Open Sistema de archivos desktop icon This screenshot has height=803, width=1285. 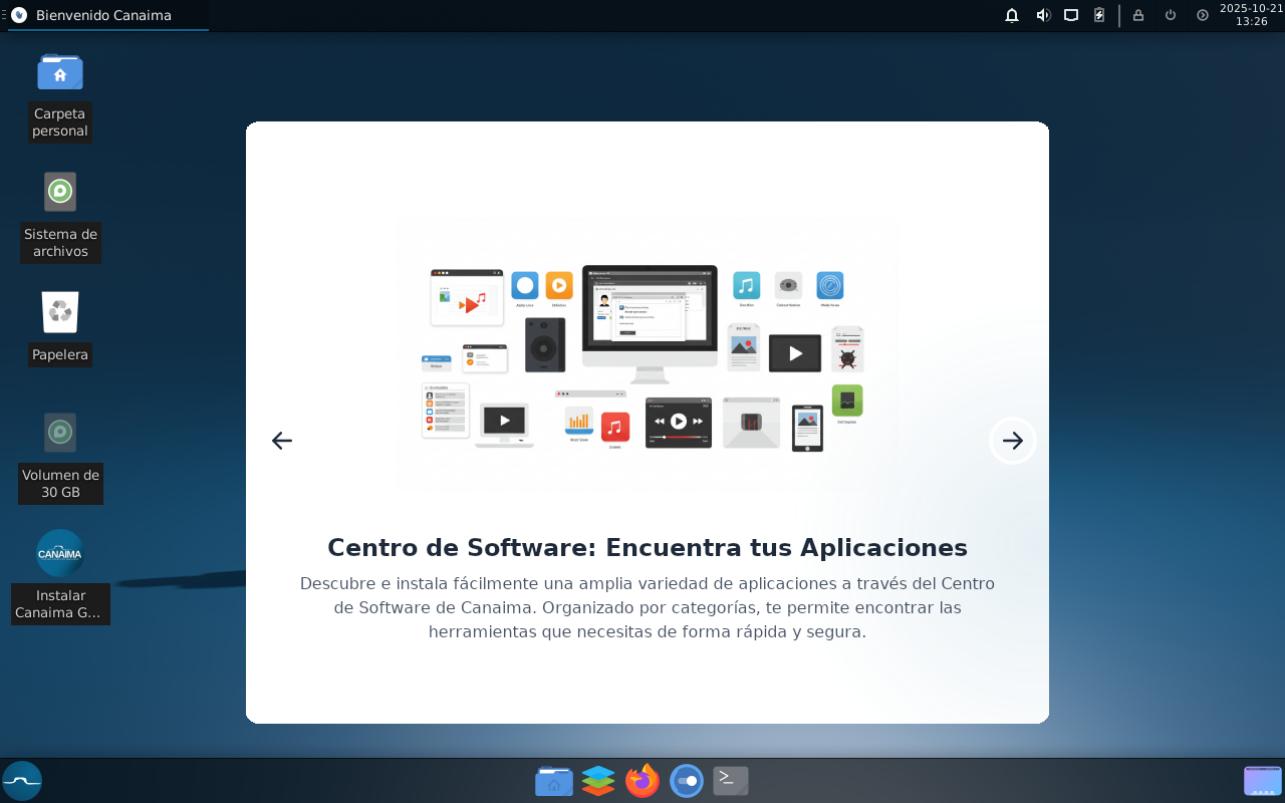(60, 192)
